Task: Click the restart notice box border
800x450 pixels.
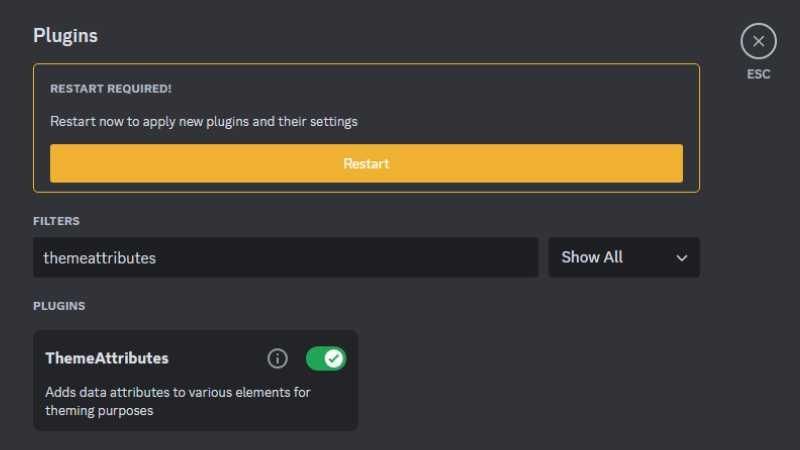Action: (366, 65)
